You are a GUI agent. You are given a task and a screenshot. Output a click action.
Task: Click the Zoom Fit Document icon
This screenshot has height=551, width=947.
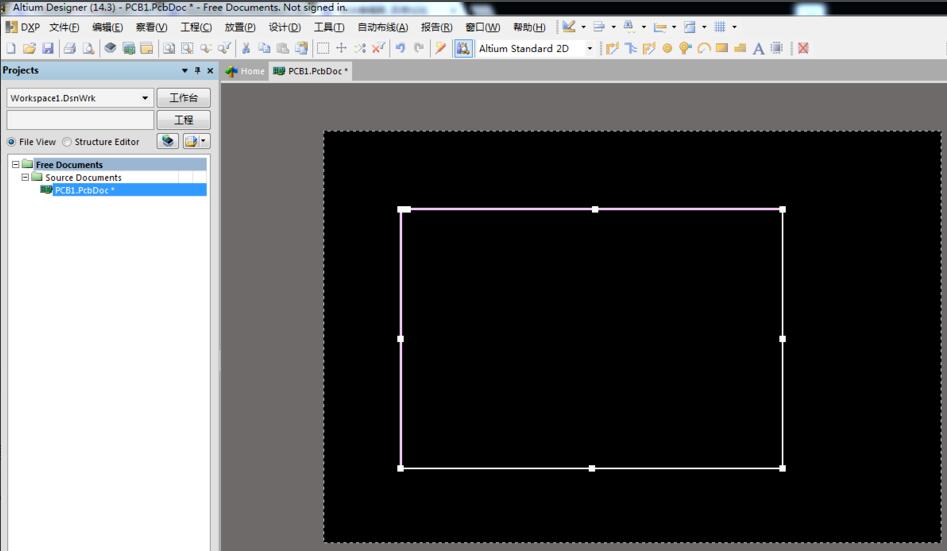coord(169,48)
